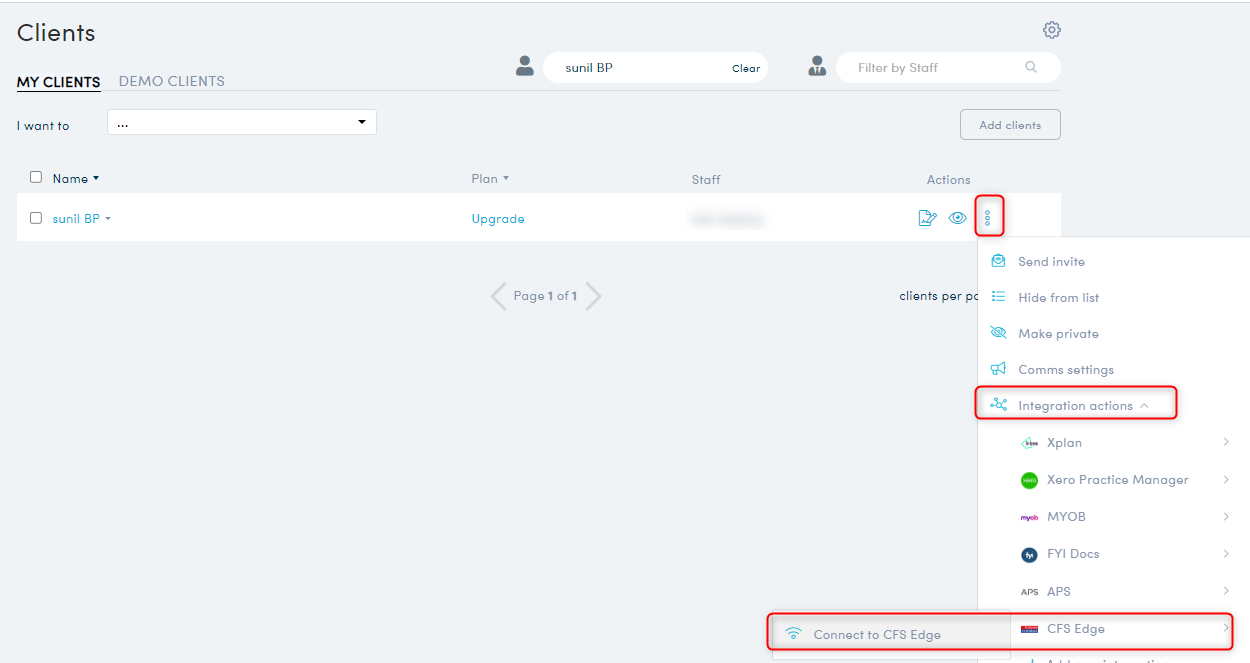Tick the select-all checkbox beside Name
The height and width of the screenshot is (663, 1250).
36,177
